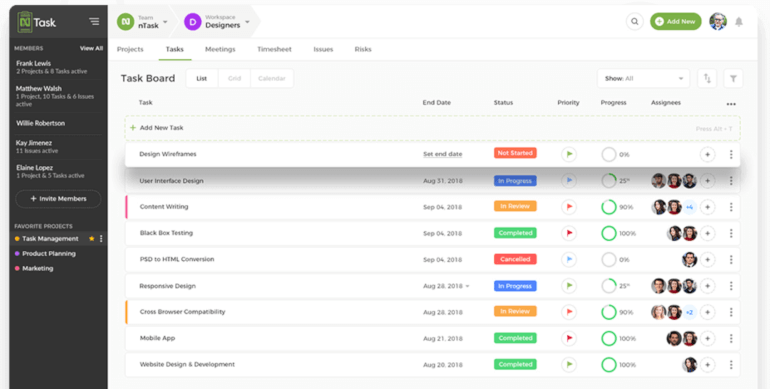The height and width of the screenshot is (389, 770).
Task: Click the priority flag for User Interface Design
Action: (569, 181)
